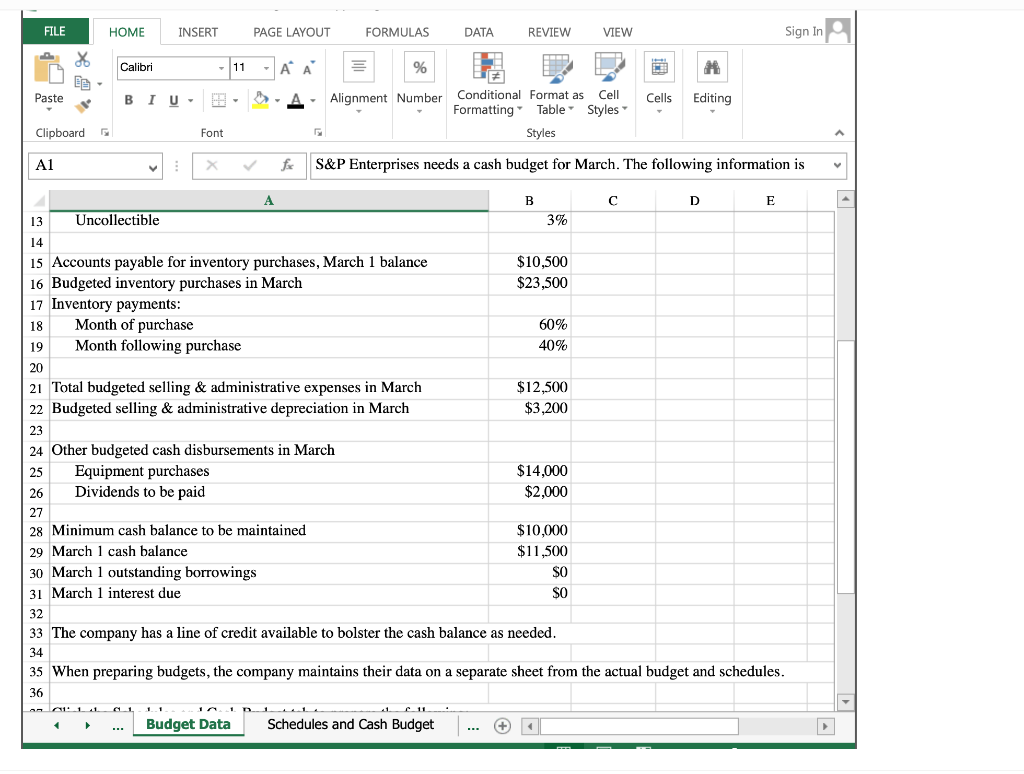The height and width of the screenshot is (774, 1024).
Task: Add a new sheet with plus icon
Action: click(502, 726)
